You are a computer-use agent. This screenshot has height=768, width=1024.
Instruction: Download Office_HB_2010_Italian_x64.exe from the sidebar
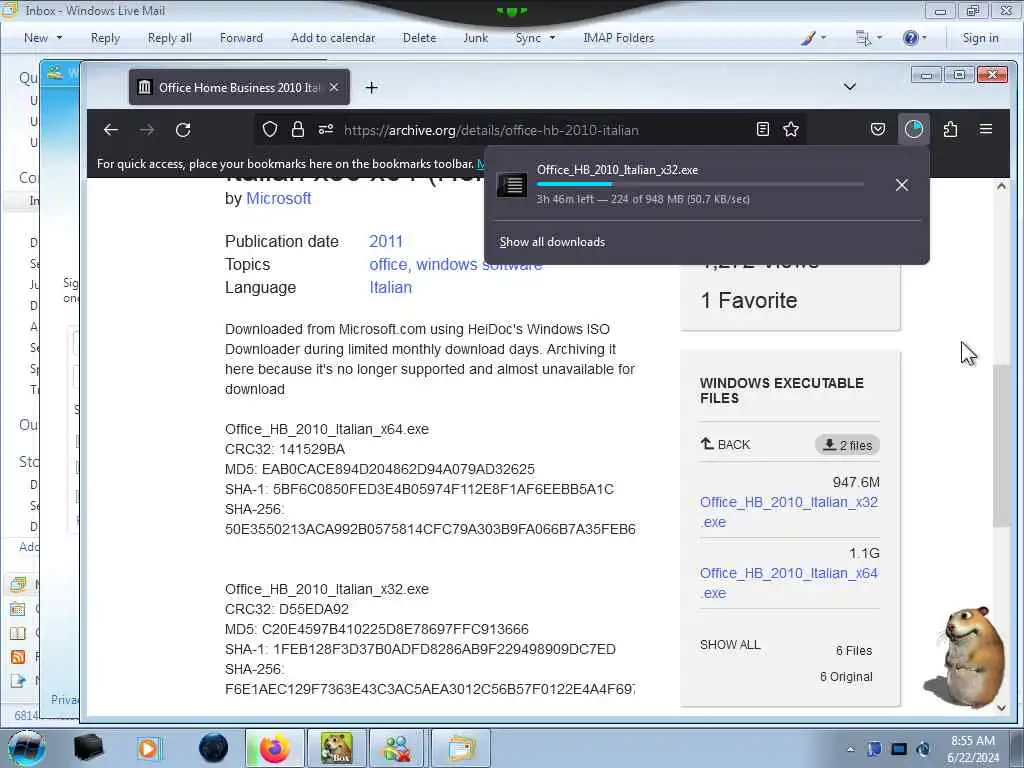789,583
